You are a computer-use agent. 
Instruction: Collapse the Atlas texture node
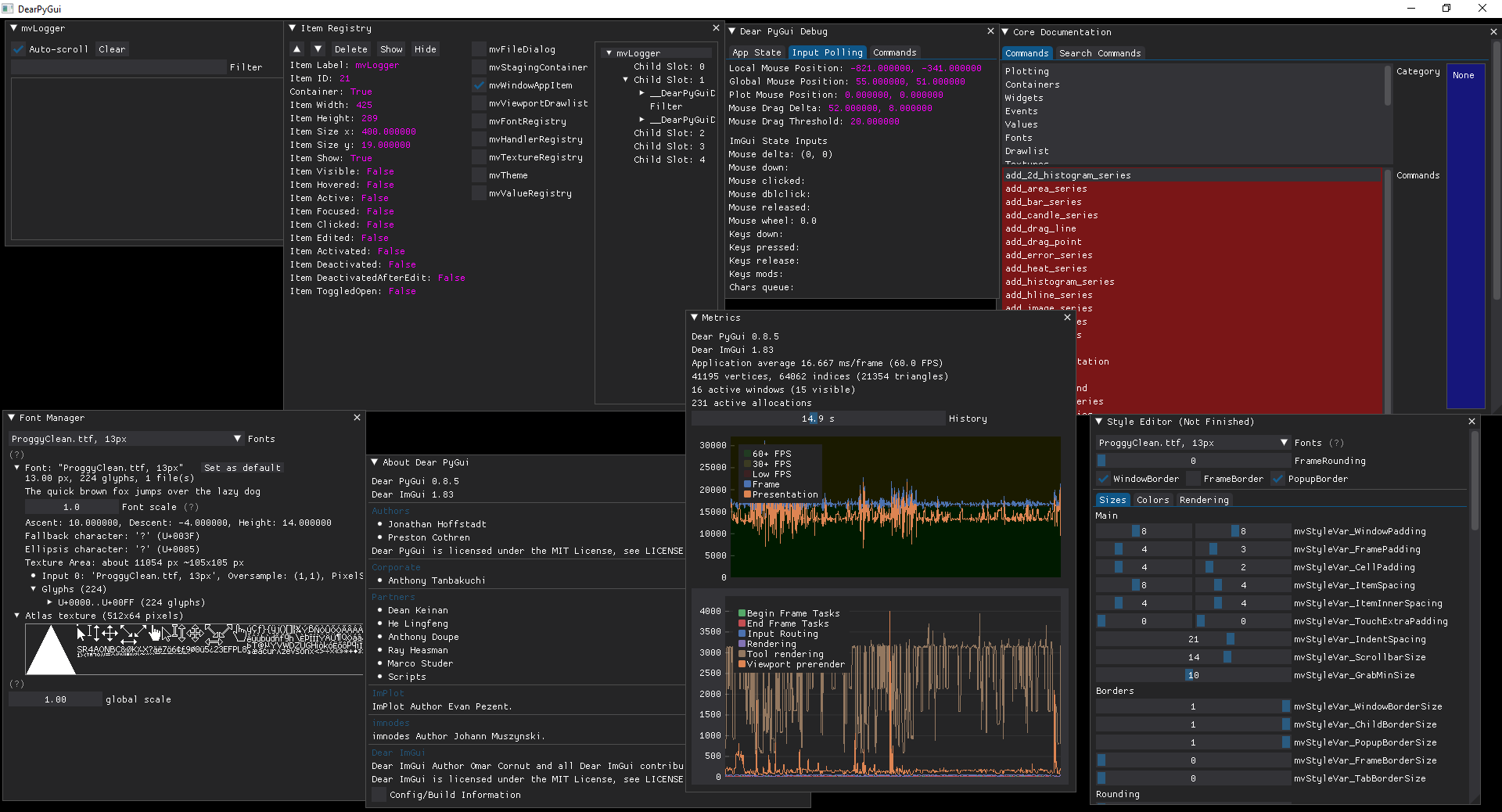16,616
